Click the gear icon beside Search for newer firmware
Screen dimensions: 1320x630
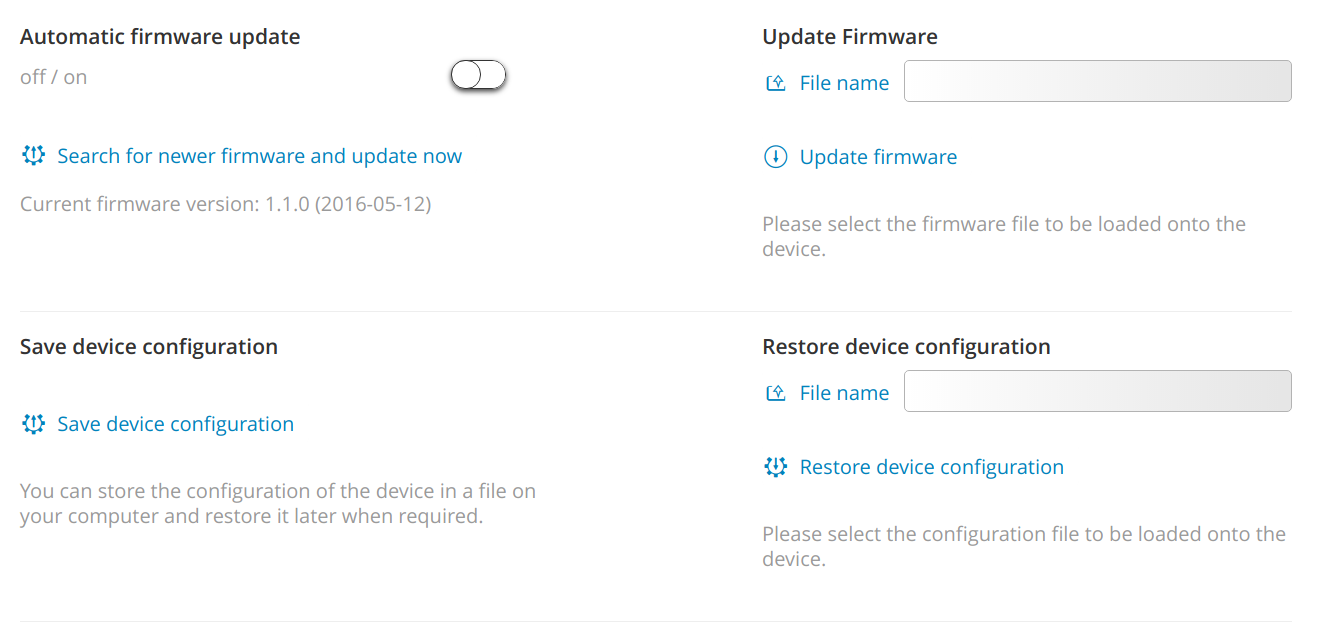point(34,156)
